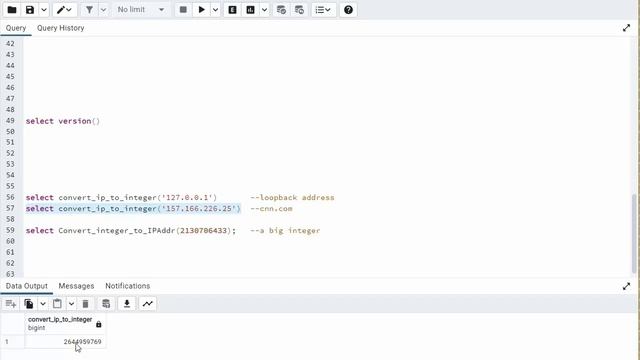
Task: Expand the explain options dropdown arrow
Action: point(264,10)
